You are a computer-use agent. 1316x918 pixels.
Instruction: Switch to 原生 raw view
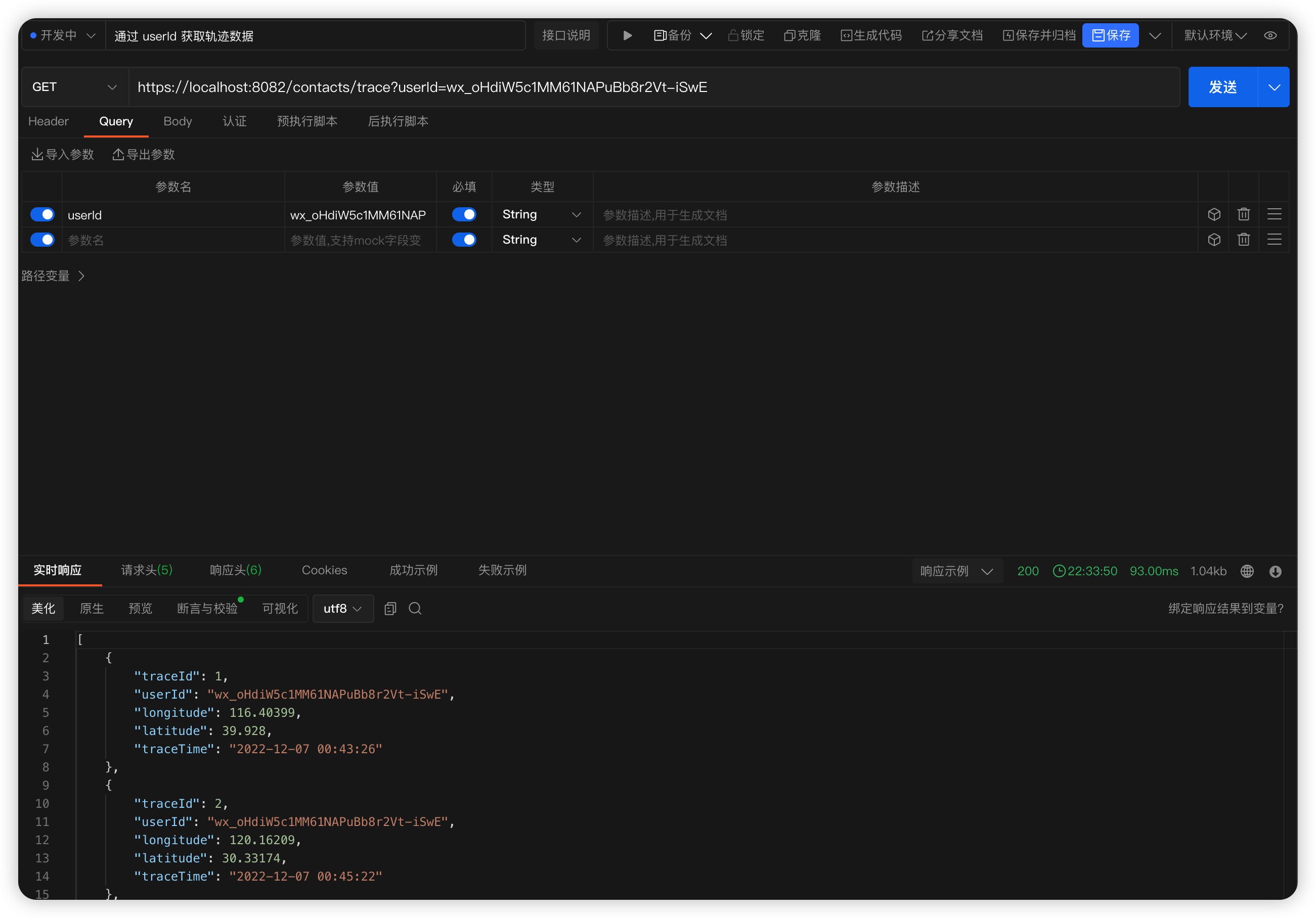click(92, 609)
